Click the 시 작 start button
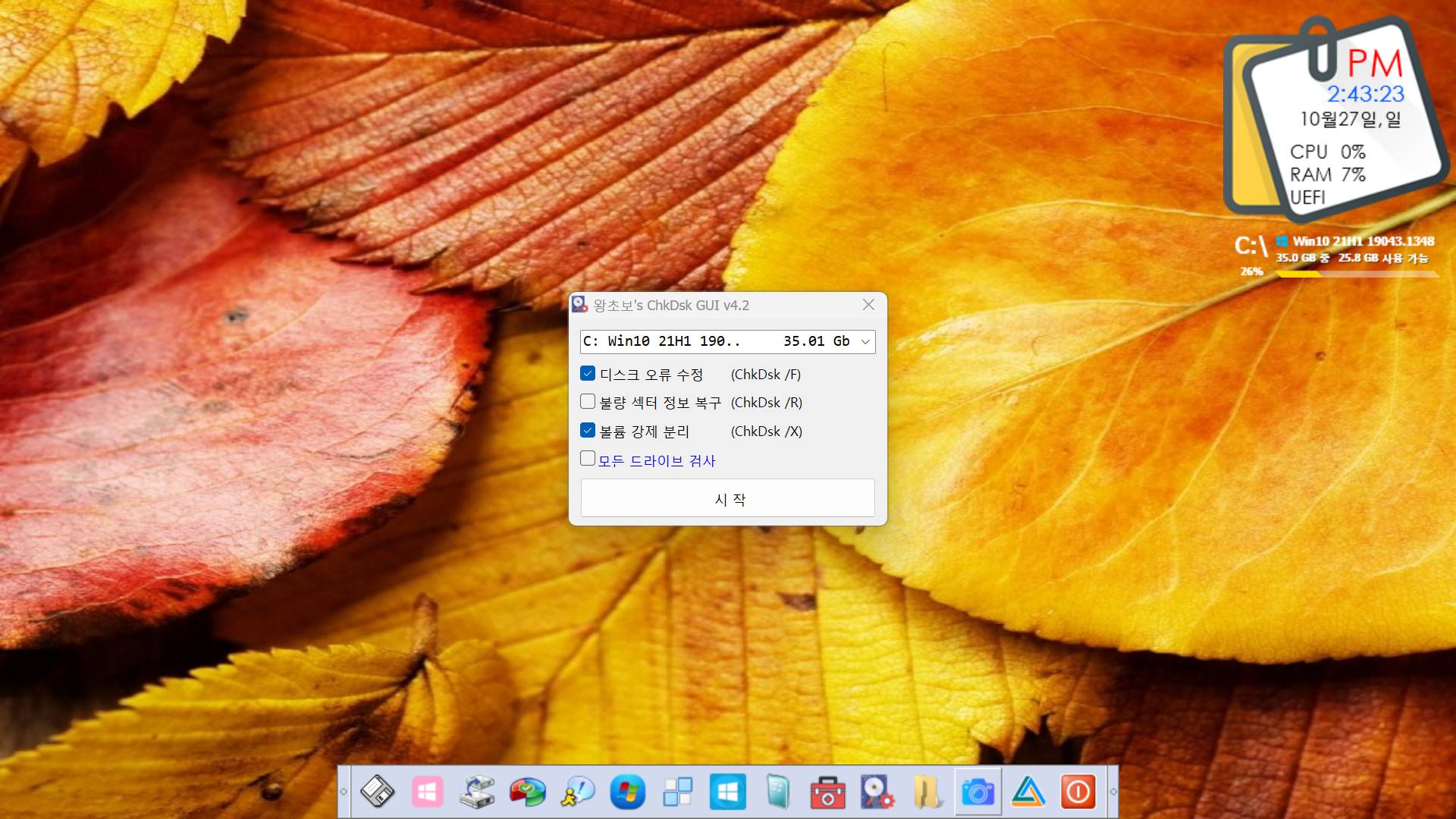 728,498
